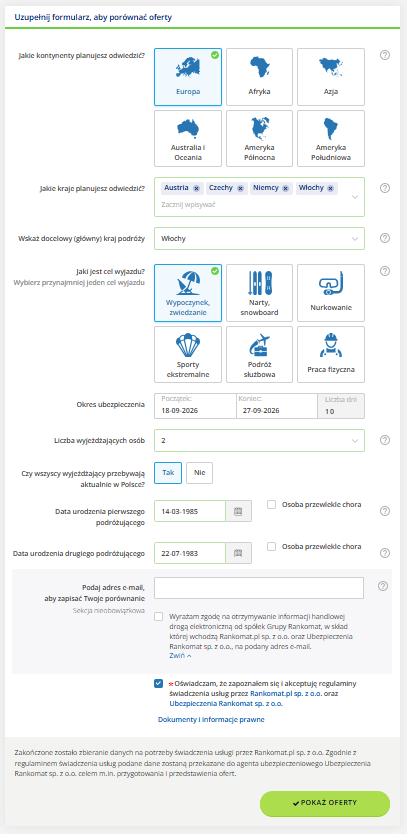The width and height of the screenshot is (407, 834).
Task: Choose the Nurkowanie diving mask tile
Action: 331,293
